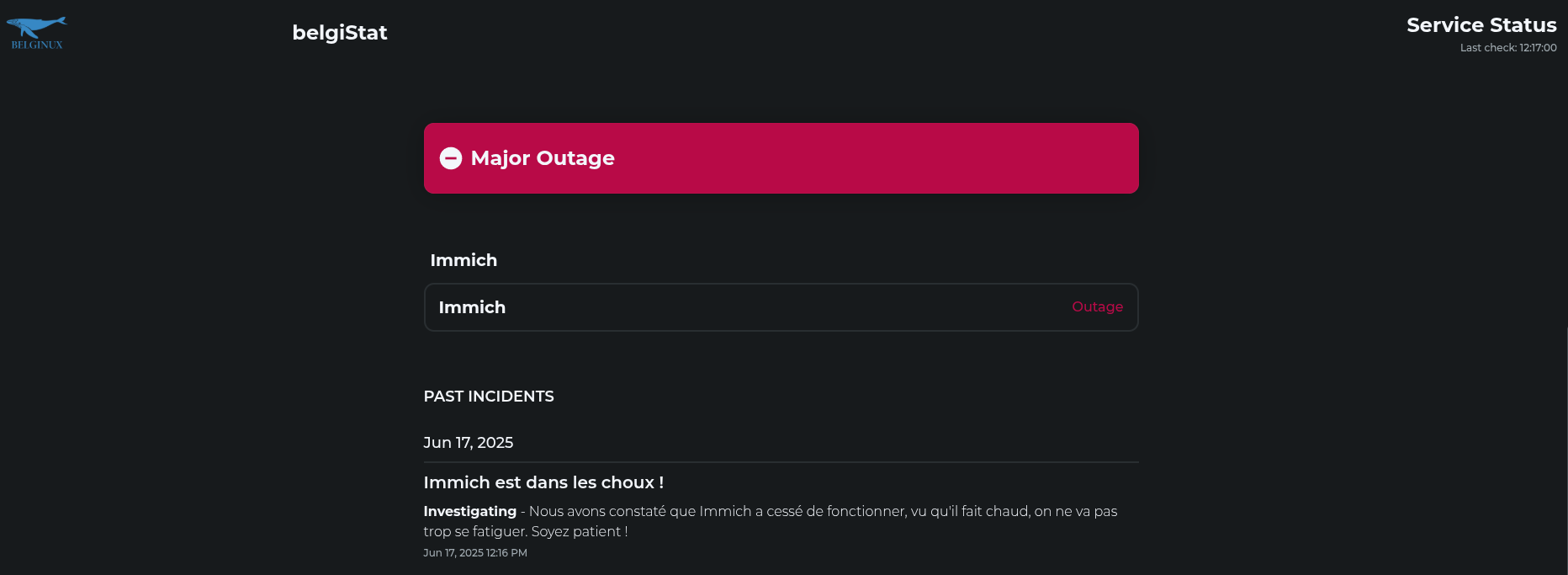Click the incident description text
The height and width of the screenshot is (575, 1568).
pos(771,521)
